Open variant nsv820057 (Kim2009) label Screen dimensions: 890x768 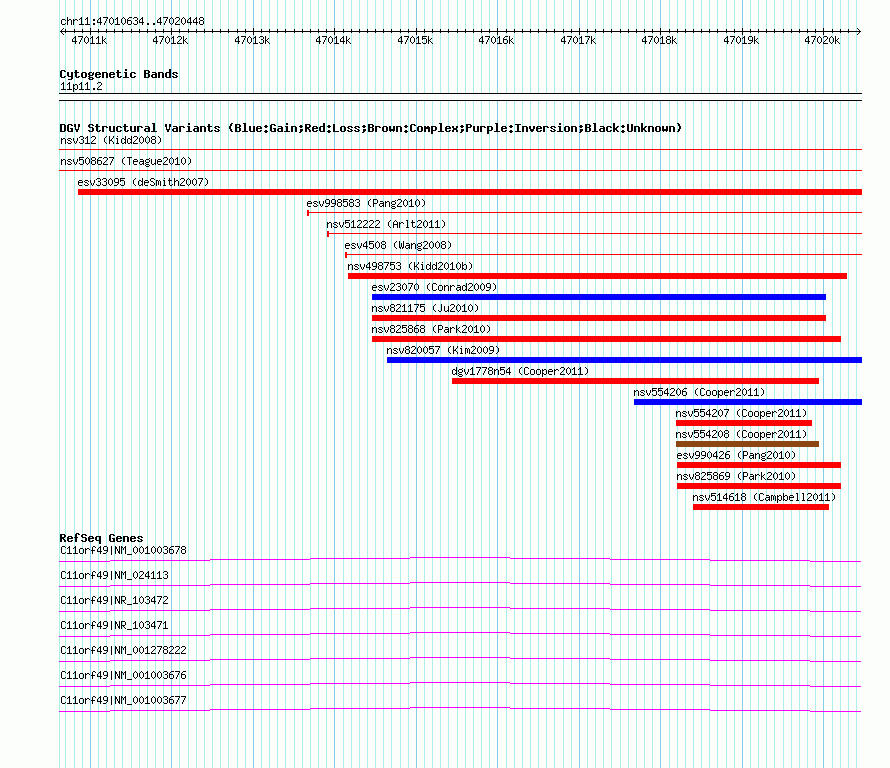pyautogui.click(x=443, y=350)
